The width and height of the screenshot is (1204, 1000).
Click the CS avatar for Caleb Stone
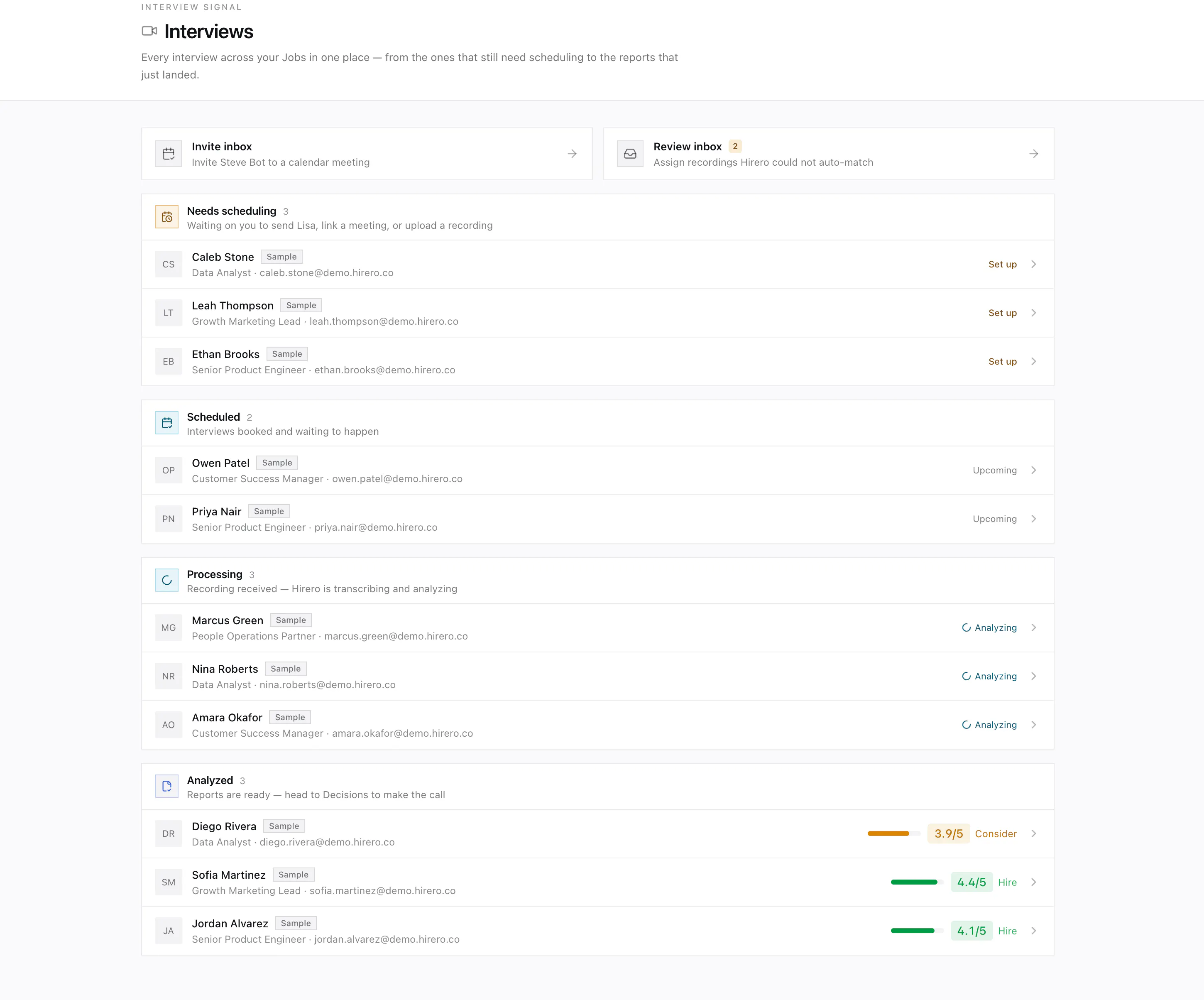tap(169, 265)
